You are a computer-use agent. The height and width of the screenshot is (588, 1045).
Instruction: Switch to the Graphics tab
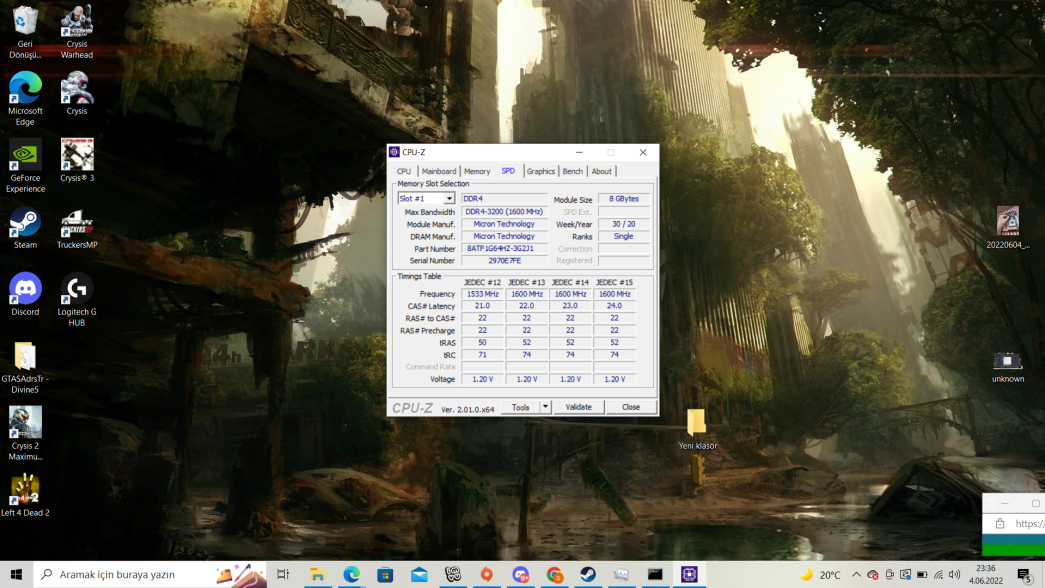540,171
